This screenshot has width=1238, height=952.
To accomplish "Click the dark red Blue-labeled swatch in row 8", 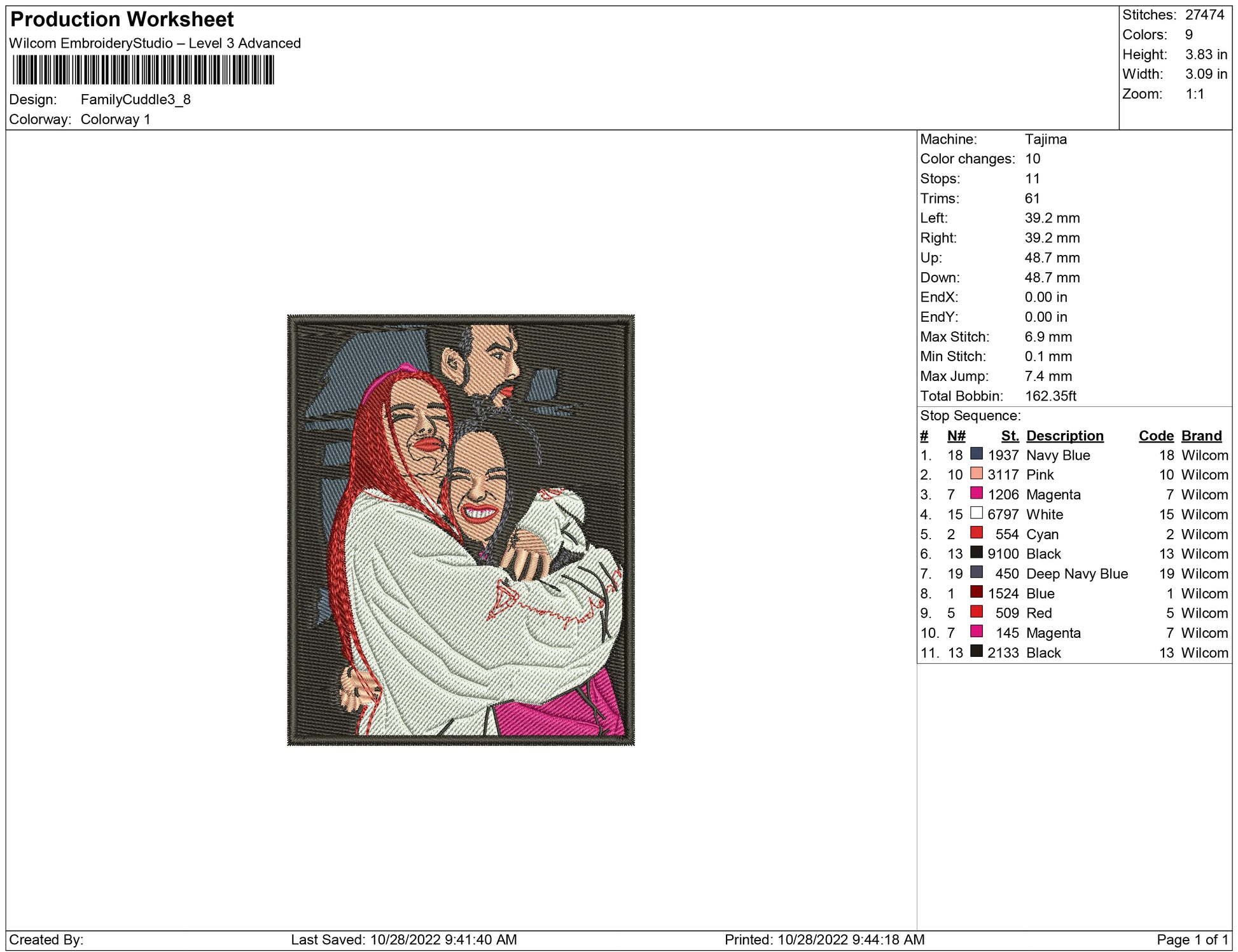I will pyautogui.click(x=976, y=592).
